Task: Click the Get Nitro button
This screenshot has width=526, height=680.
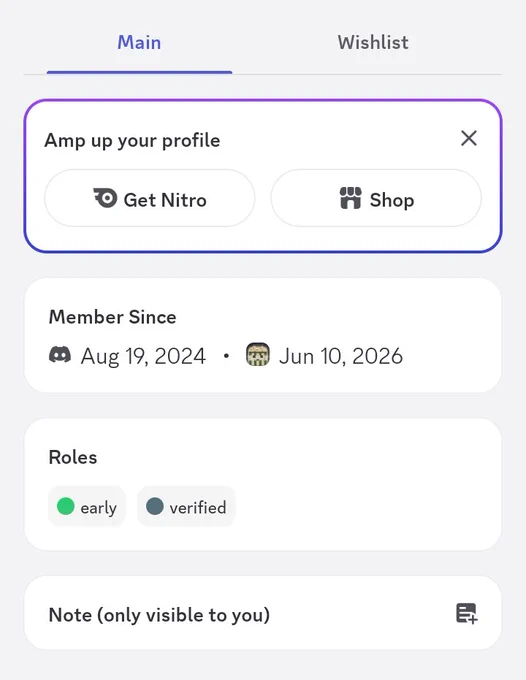Action: 150,198
